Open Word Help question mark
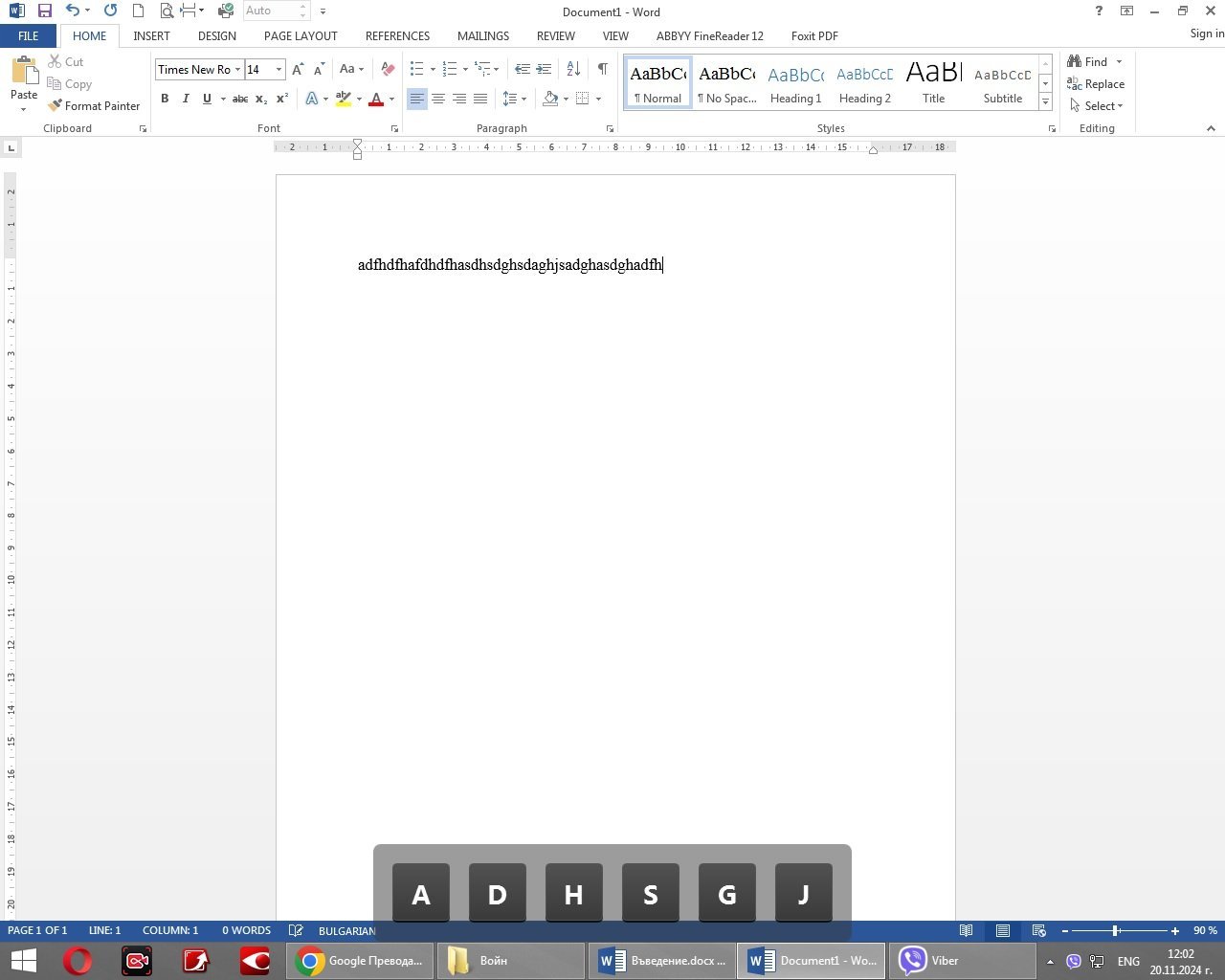 [1098, 11]
